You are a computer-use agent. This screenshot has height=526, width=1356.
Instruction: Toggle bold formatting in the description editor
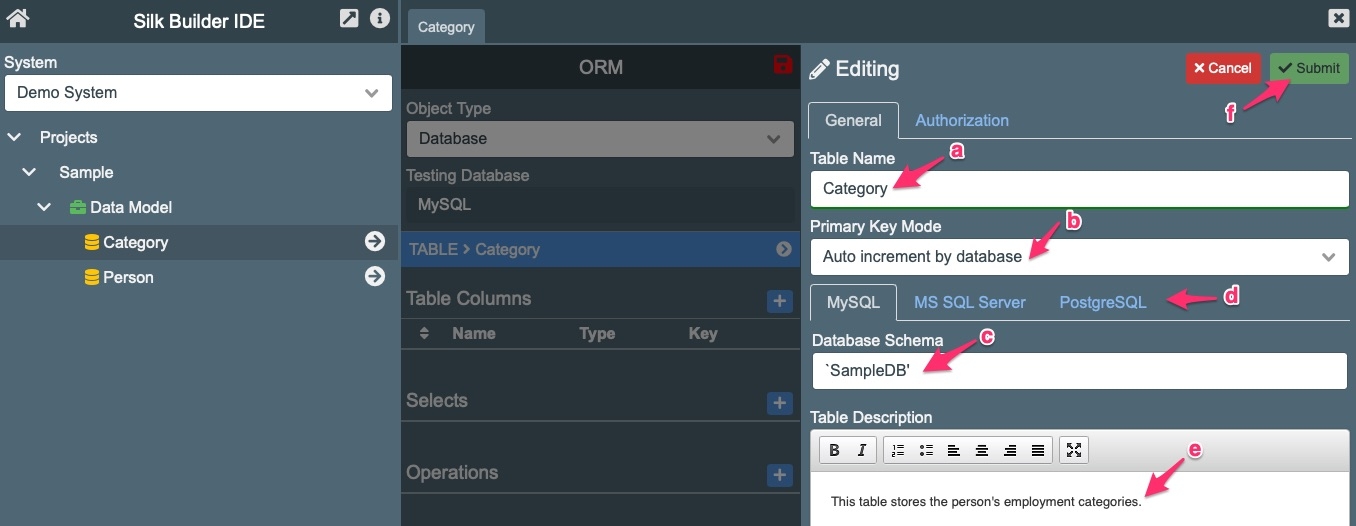[834, 451]
